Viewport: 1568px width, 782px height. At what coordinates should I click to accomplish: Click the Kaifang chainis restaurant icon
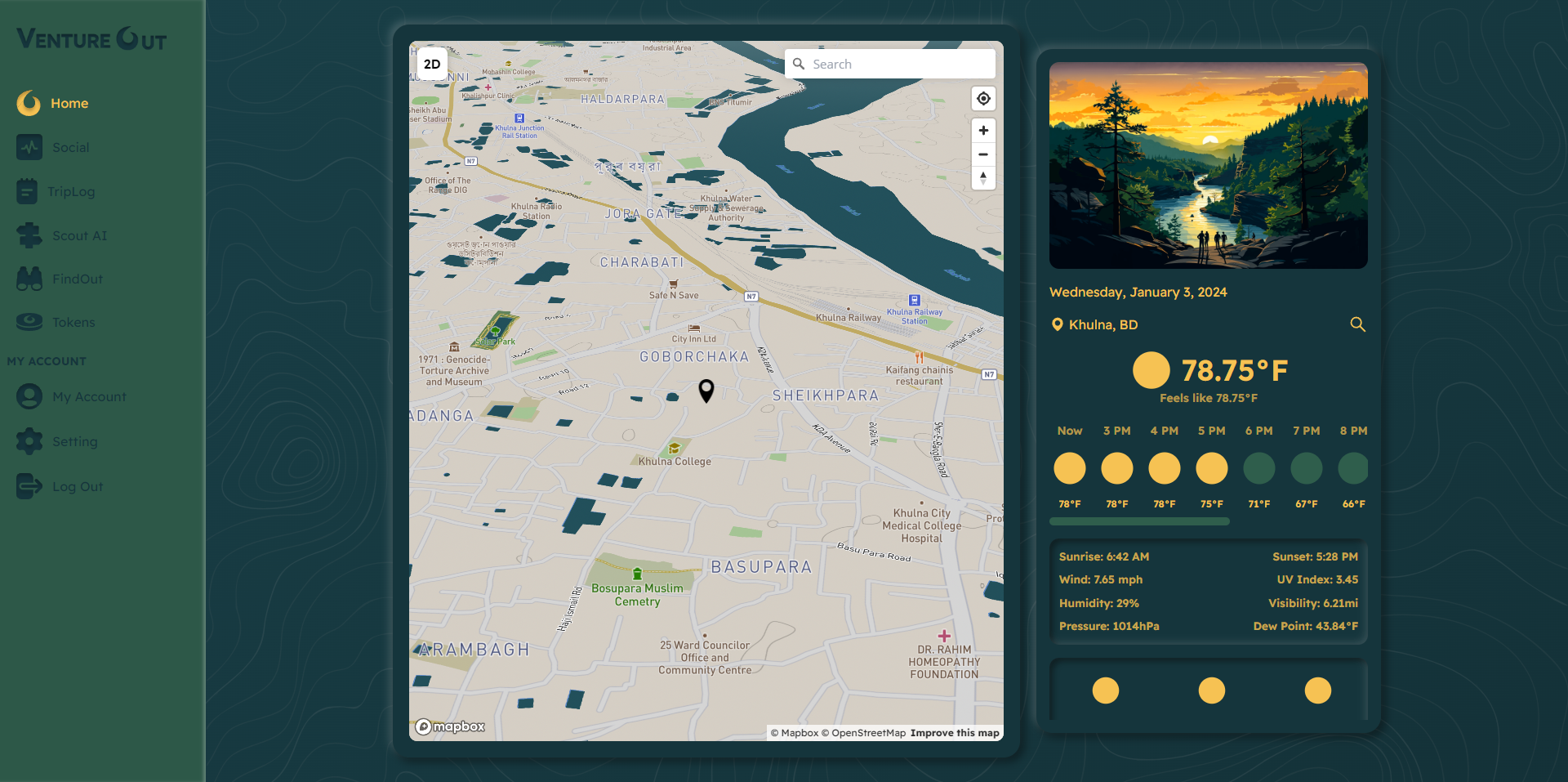pyautogui.click(x=920, y=357)
